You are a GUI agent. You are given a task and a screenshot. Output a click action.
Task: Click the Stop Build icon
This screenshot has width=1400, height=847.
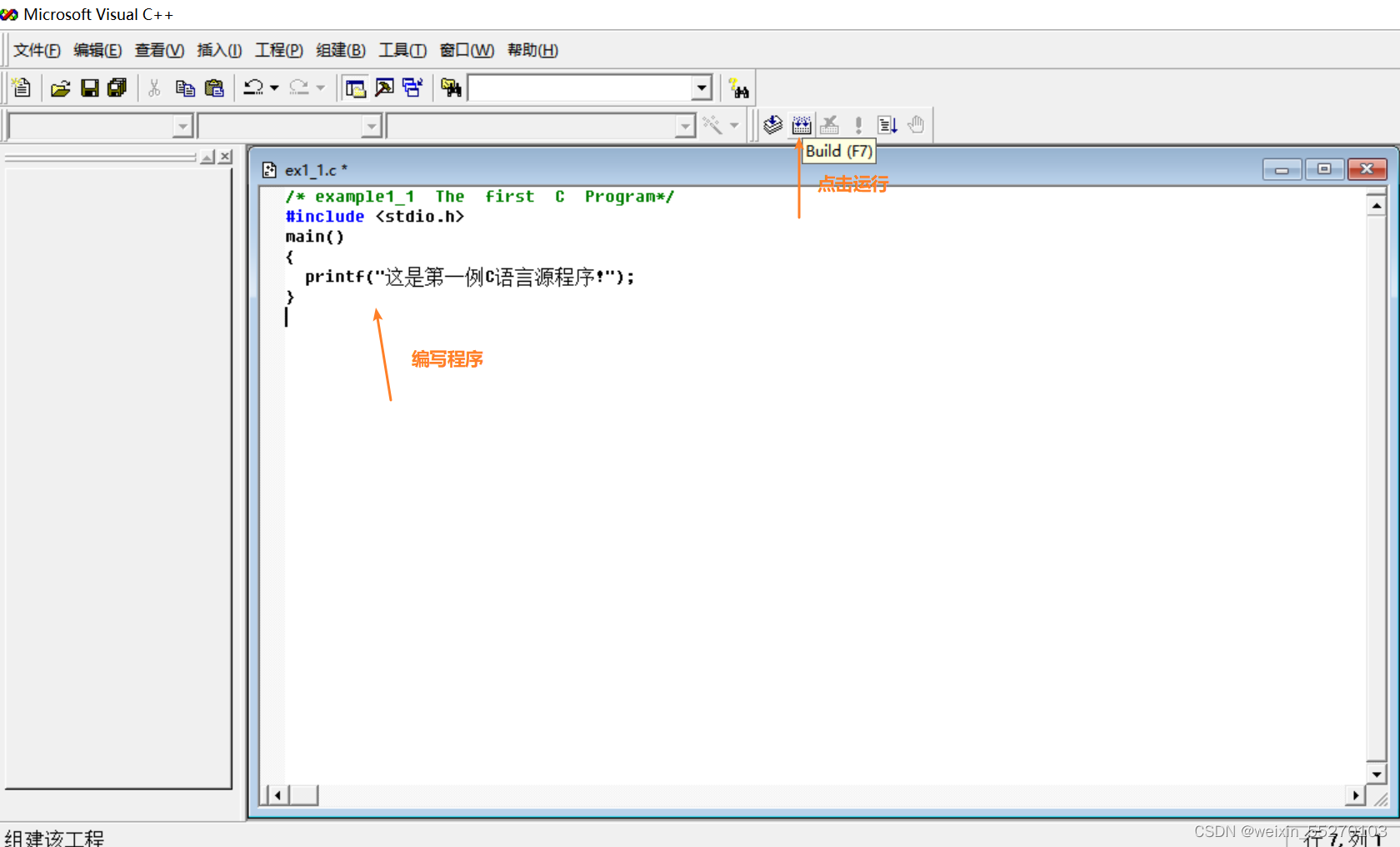[x=830, y=125]
